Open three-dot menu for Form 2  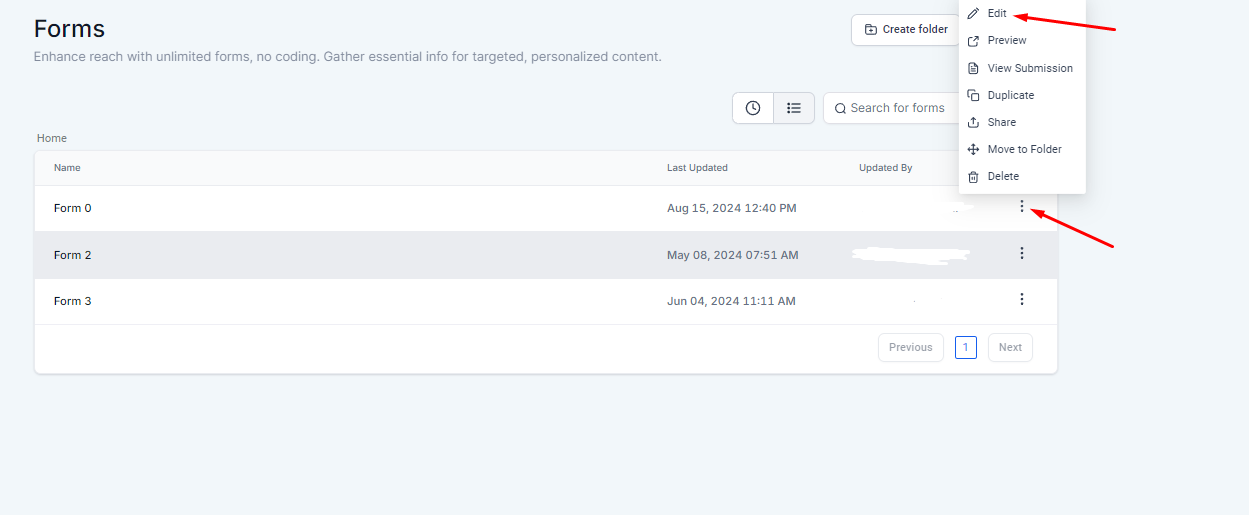1021,254
